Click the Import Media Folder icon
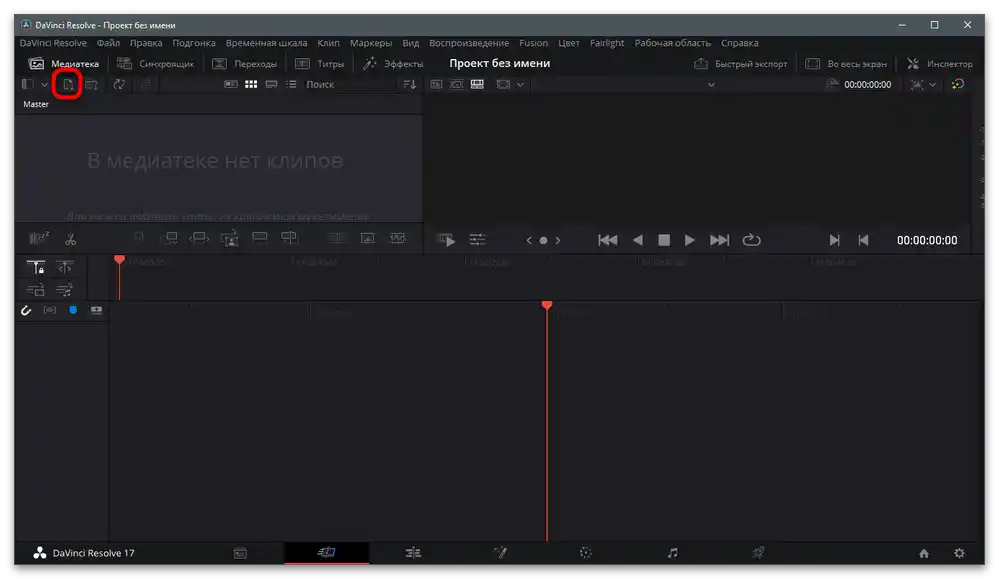This screenshot has width=999, height=579. pos(91,84)
